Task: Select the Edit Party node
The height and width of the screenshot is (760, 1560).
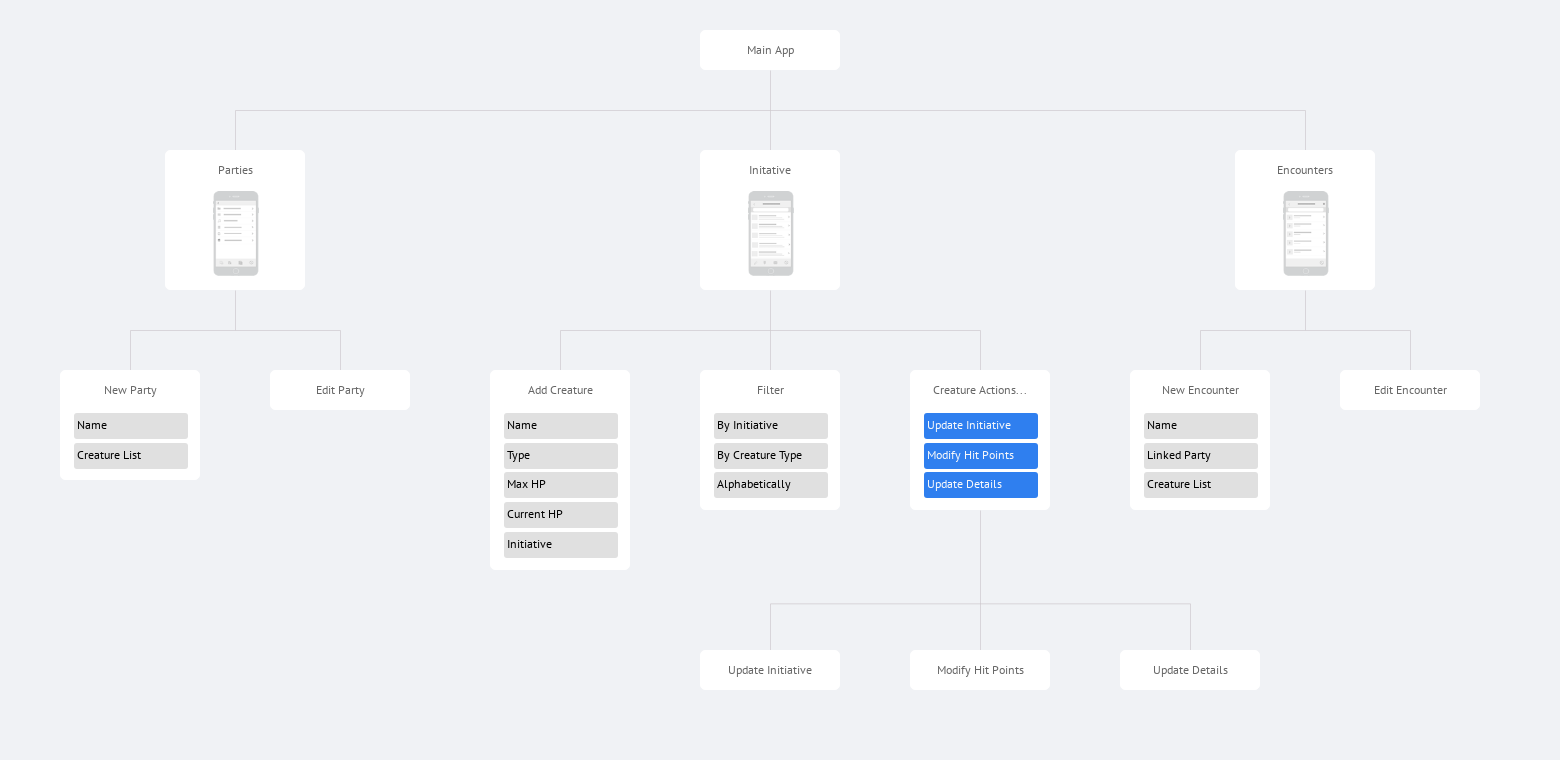Action: 340,390
